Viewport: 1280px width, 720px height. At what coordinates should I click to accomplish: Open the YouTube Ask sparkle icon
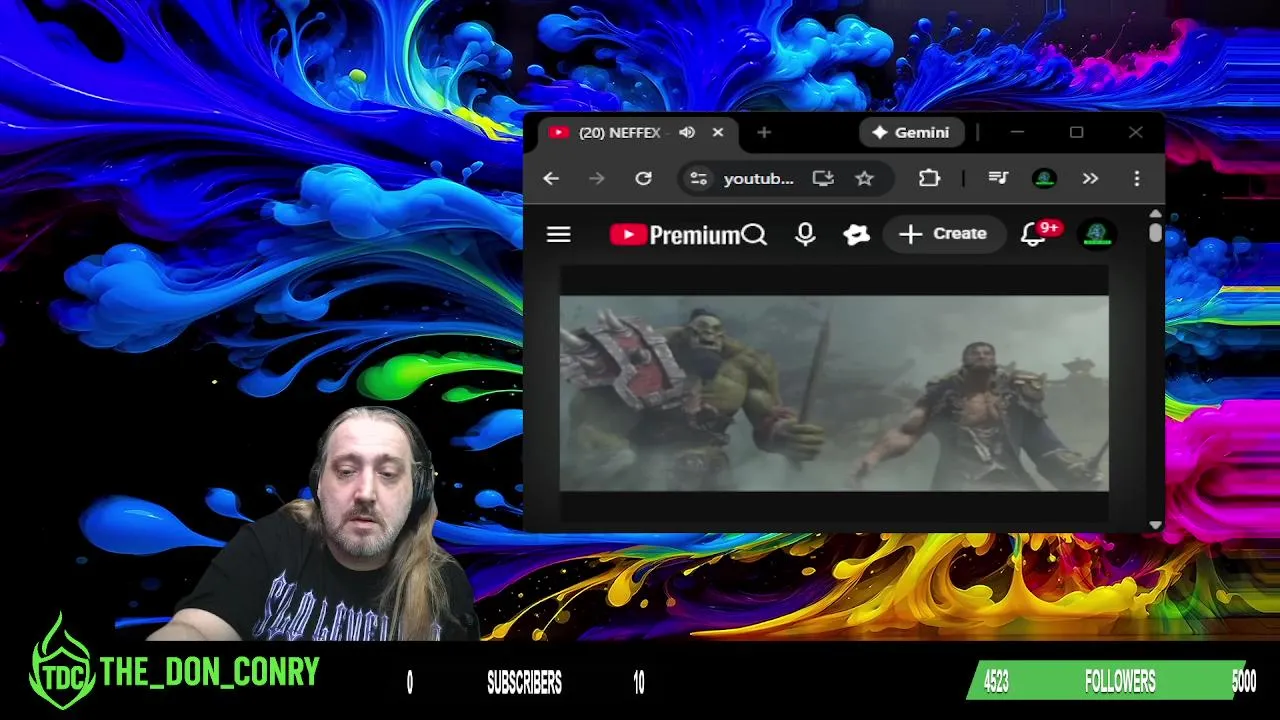point(857,235)
